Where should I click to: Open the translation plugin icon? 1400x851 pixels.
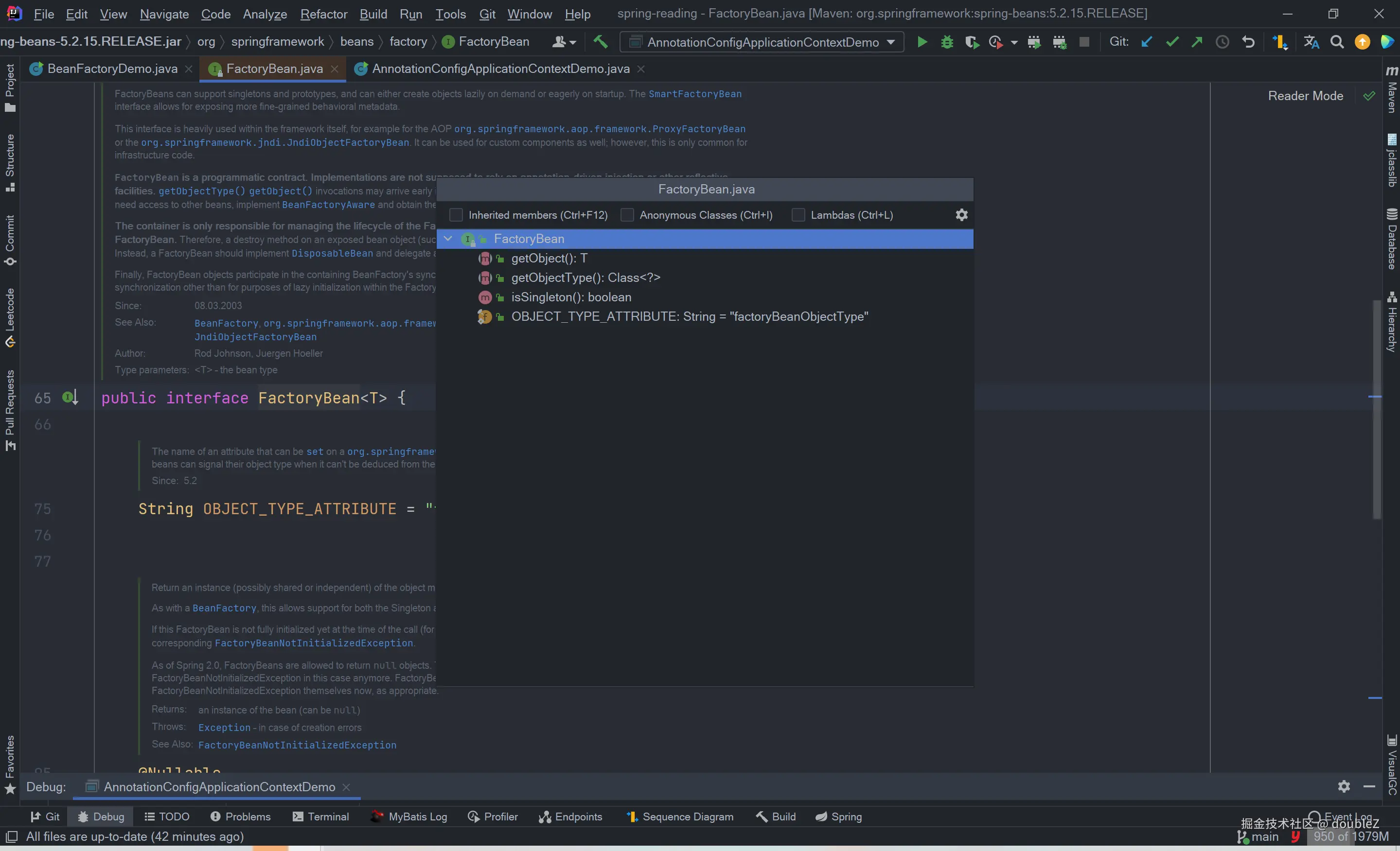tap(1311, 42)
